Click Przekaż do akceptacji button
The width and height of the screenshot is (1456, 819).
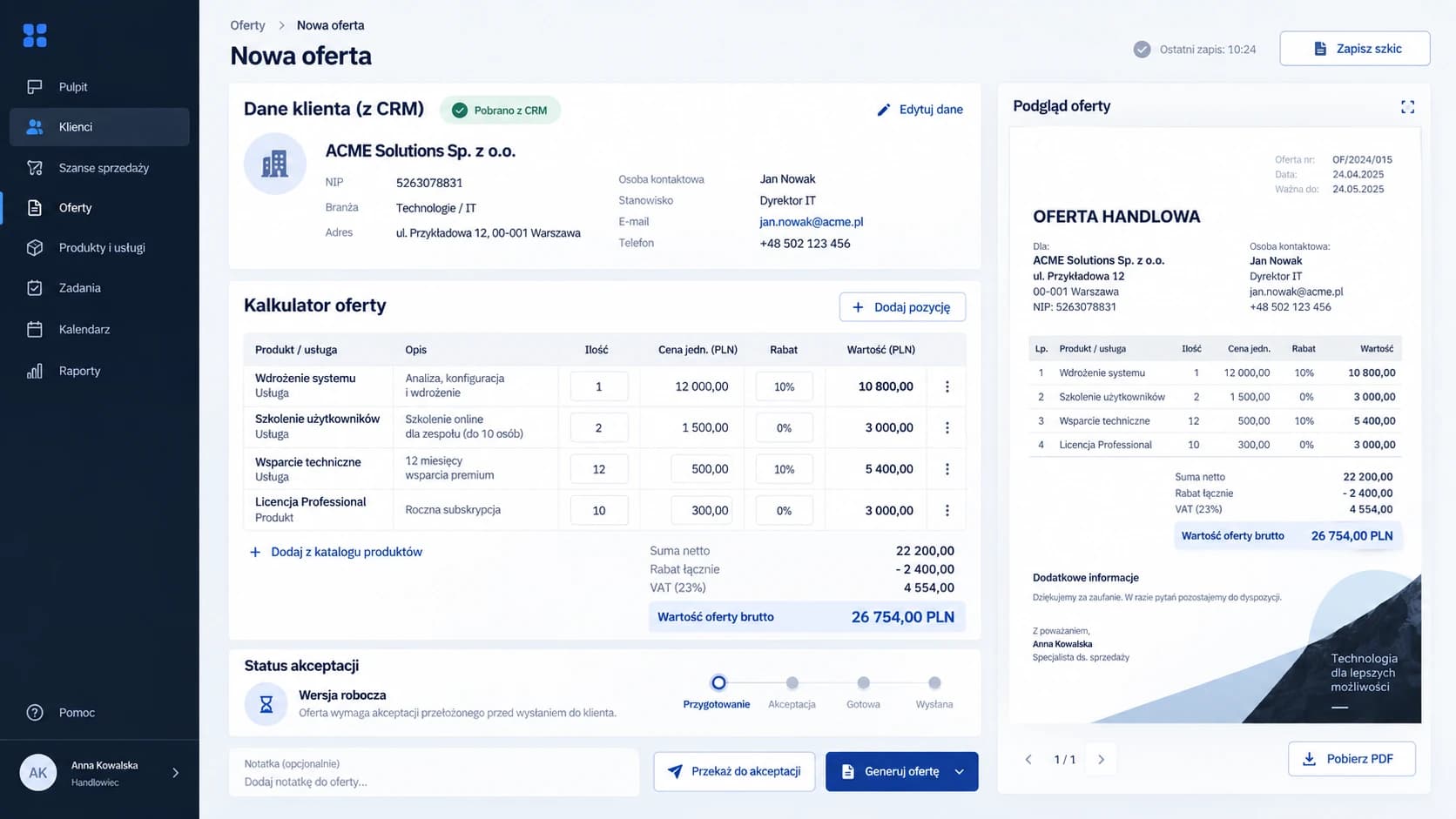(x=734, y=772)
